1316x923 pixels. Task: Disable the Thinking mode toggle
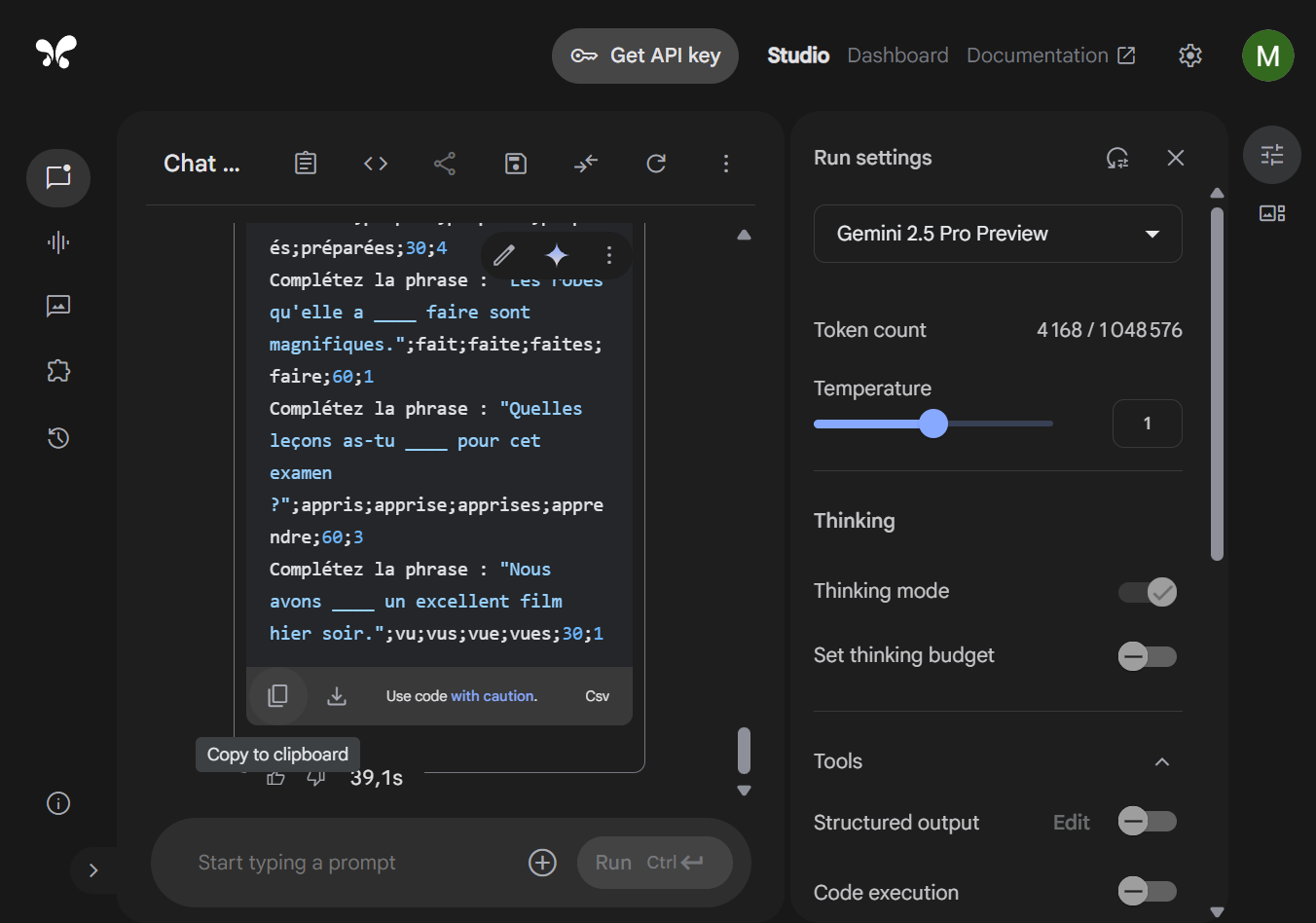tap(1148, 592)
